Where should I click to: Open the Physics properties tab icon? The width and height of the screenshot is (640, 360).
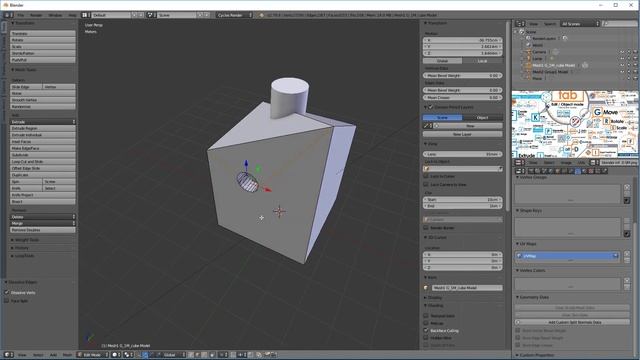(604, 171)
